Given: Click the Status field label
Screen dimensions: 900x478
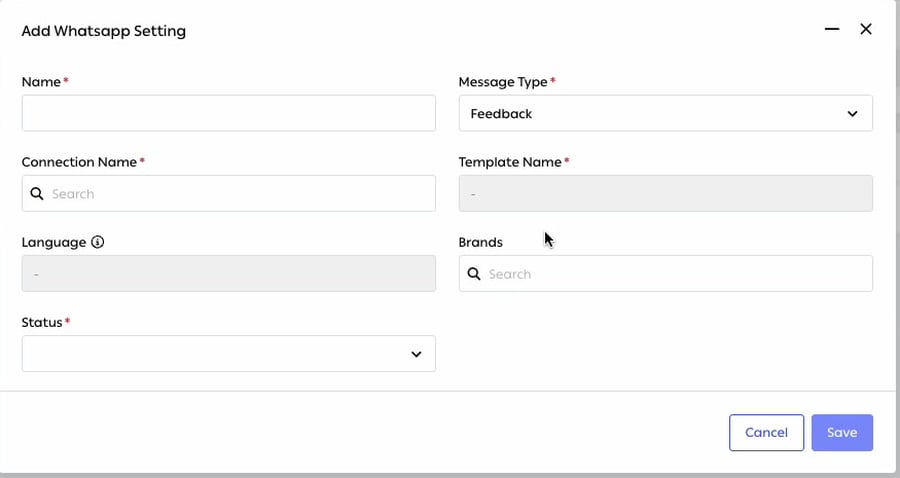Looking at the screenshot, I should click(42, 322).
